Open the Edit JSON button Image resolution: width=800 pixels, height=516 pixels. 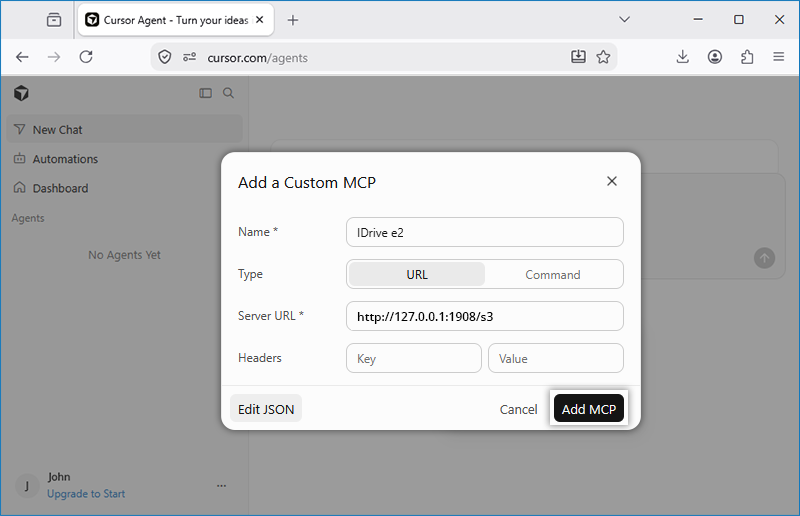(x=266, y=409)
